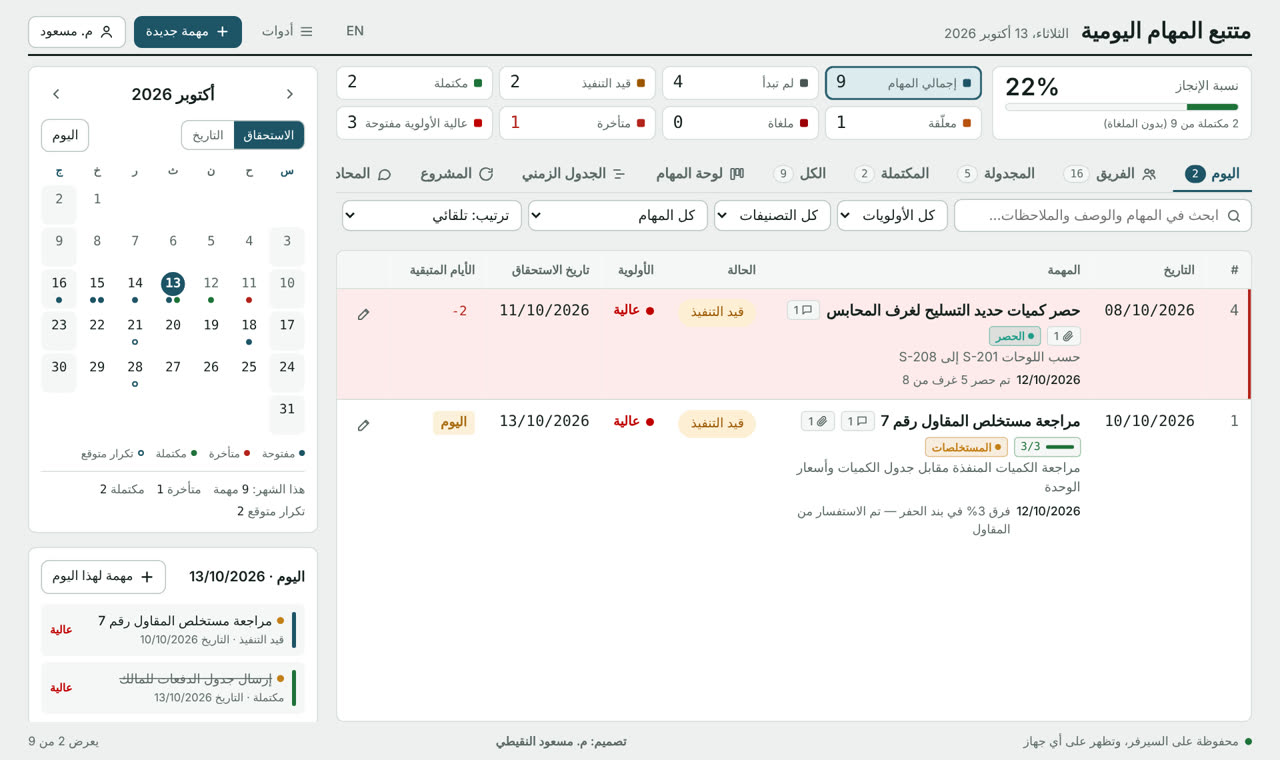Open the ترتيب: تلقائي sort dropdown

(432, 215)
